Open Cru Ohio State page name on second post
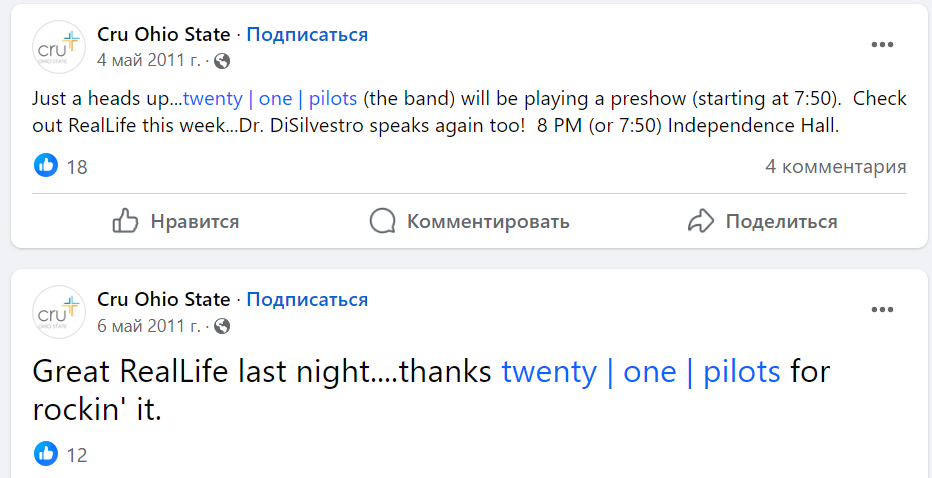 click(163, 300)
